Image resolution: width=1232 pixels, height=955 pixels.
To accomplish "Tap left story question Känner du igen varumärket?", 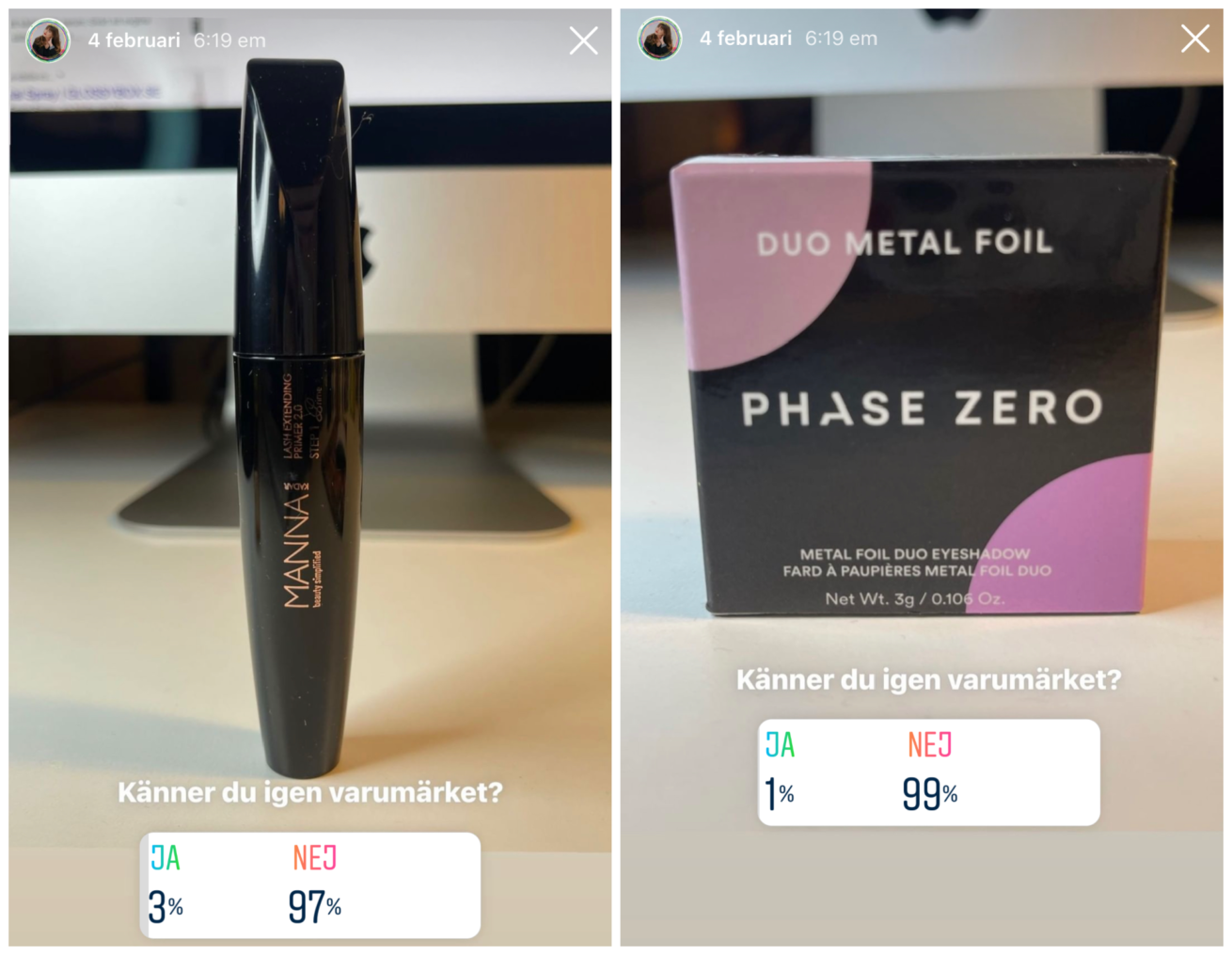I will tap(309, 792).
